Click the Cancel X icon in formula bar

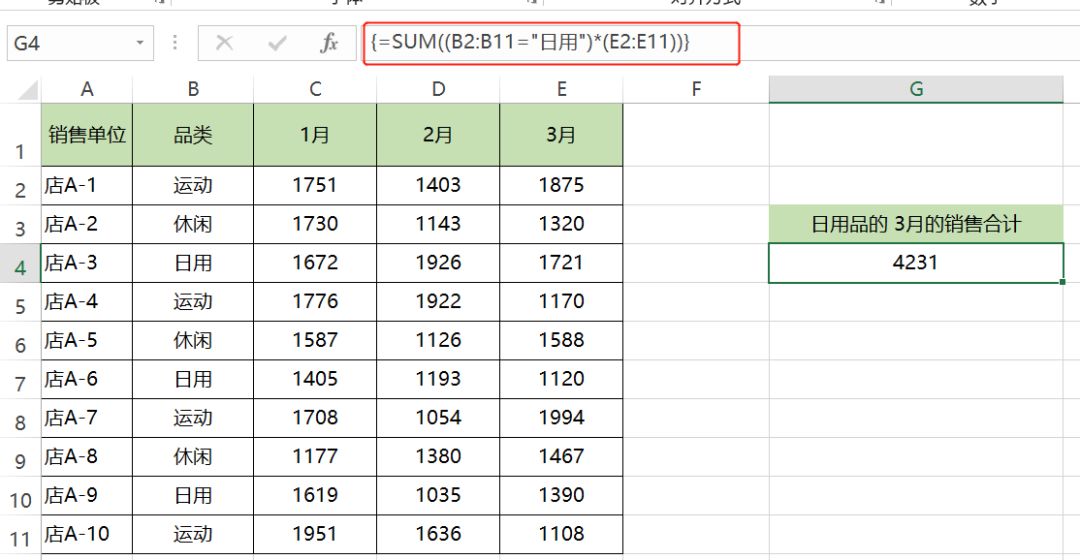[x=225, y=44]
